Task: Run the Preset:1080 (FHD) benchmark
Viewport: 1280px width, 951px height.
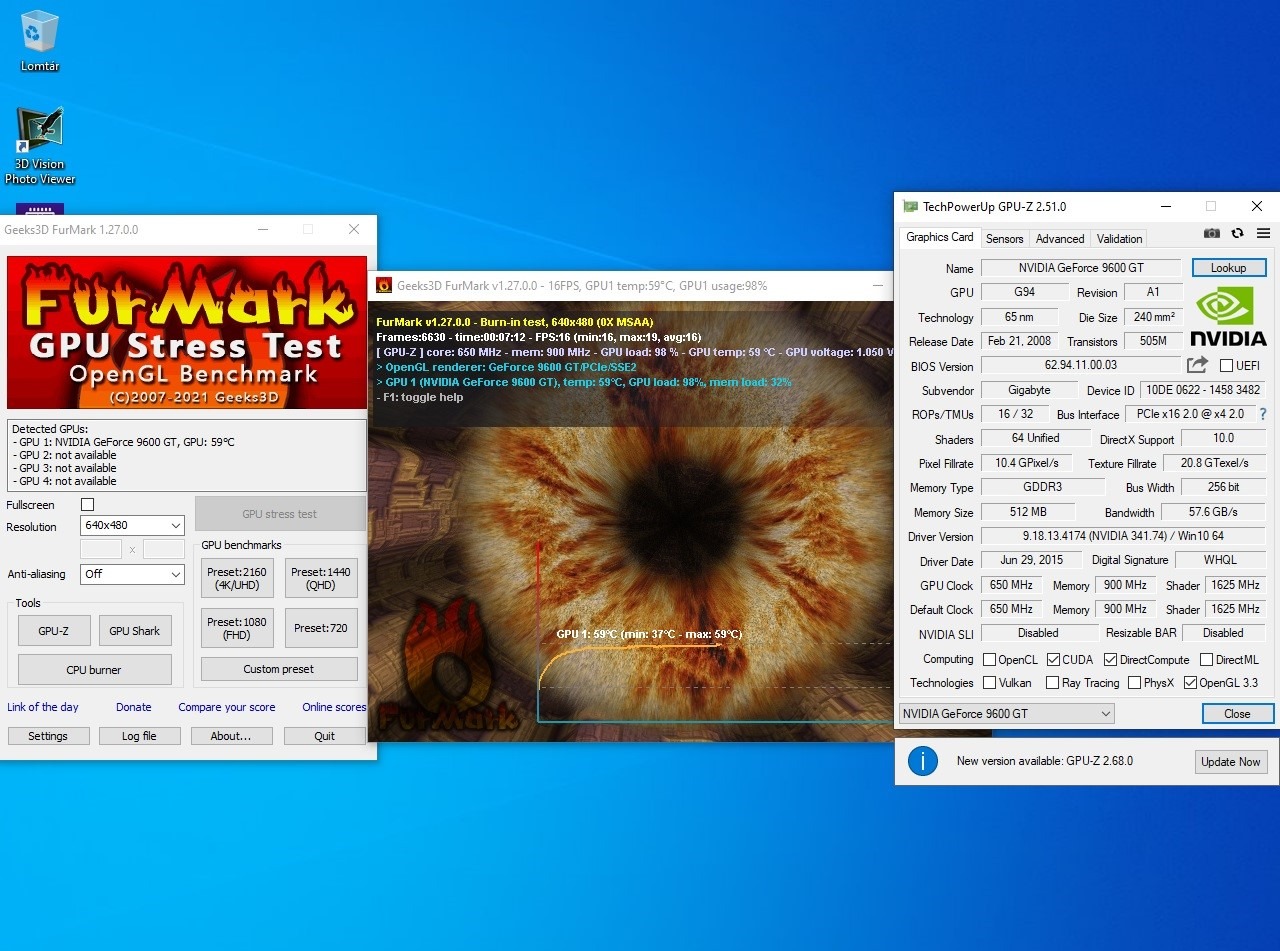Action: (237, 628)
